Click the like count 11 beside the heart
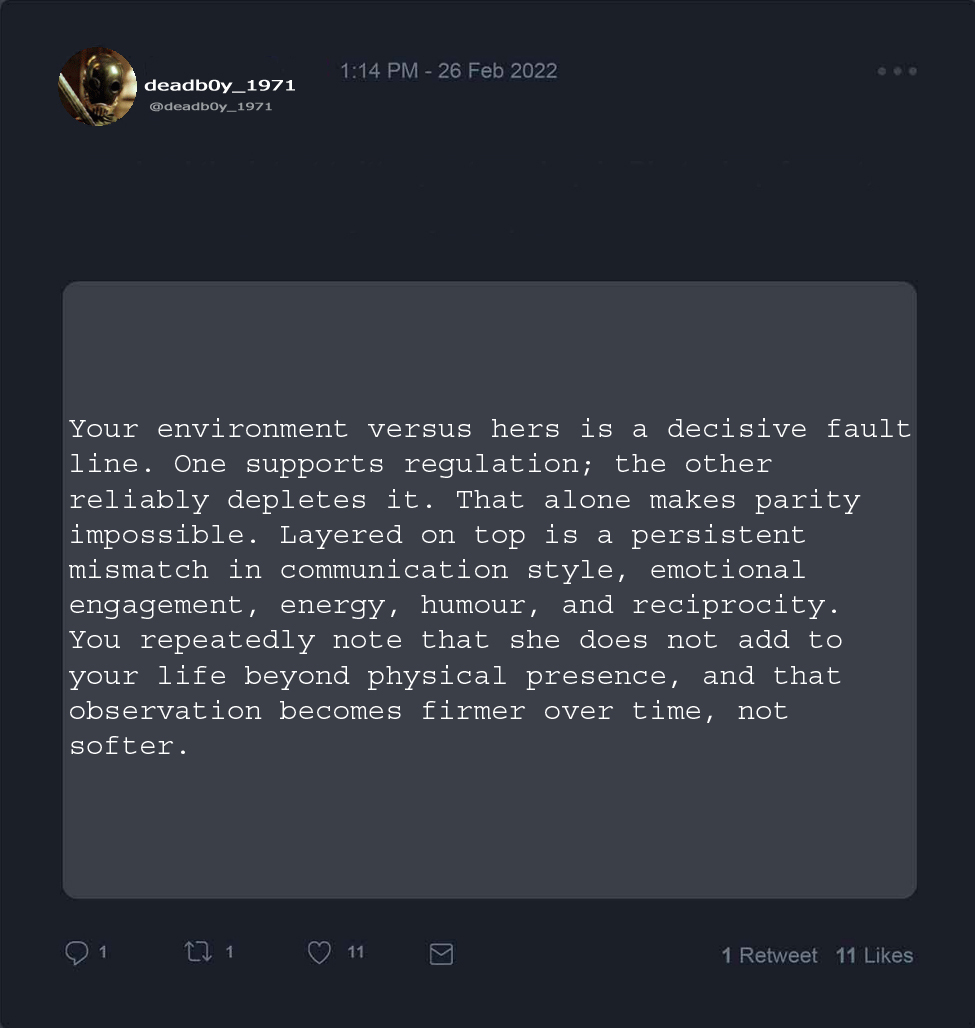This screenshot has width=975, height=1028. (x=355, y=952)
